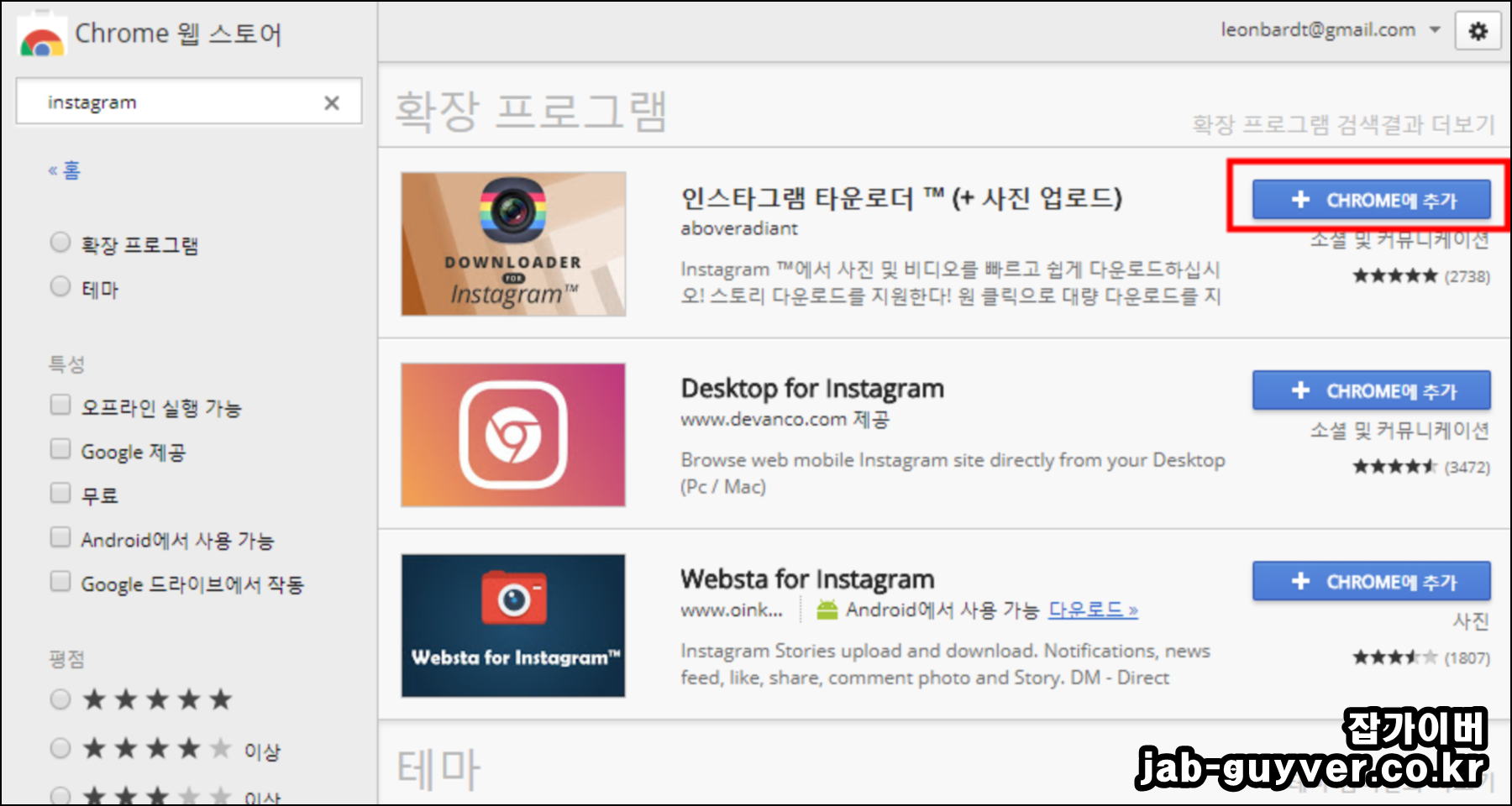The width and height of the screenshot is (1512, 806).
Task: Open Desktop for Instagram title
Action: point(812,389)
